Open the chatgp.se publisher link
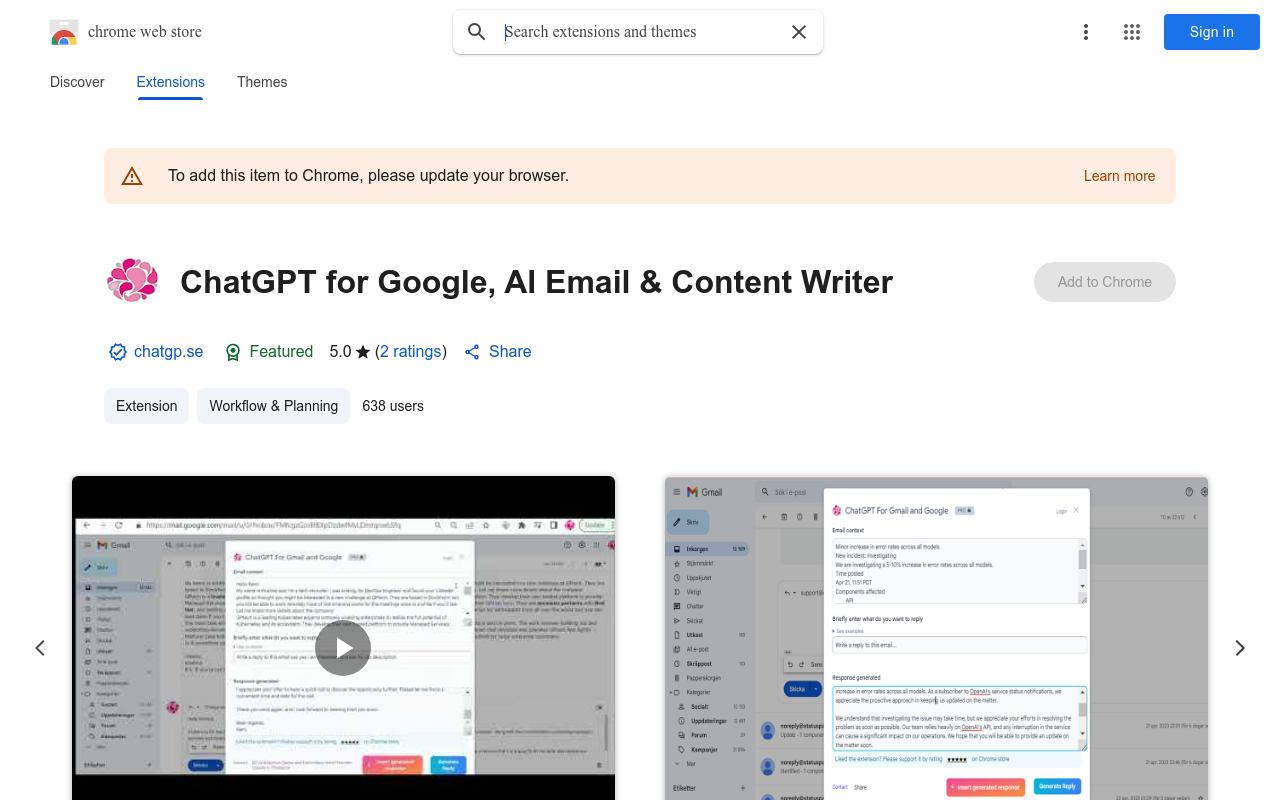 168,351
